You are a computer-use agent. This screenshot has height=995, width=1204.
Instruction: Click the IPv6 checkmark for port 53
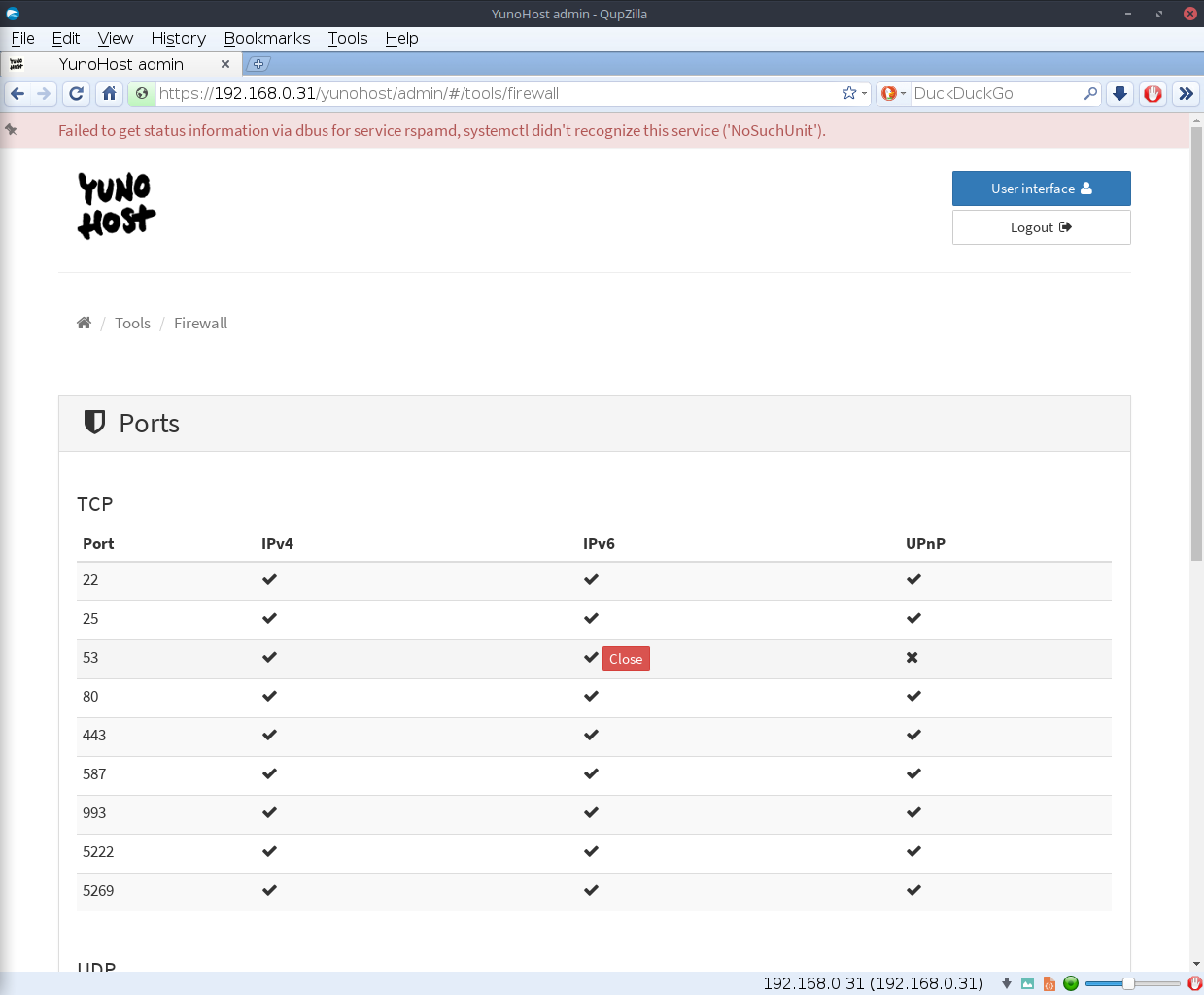[x=591, y=657]
